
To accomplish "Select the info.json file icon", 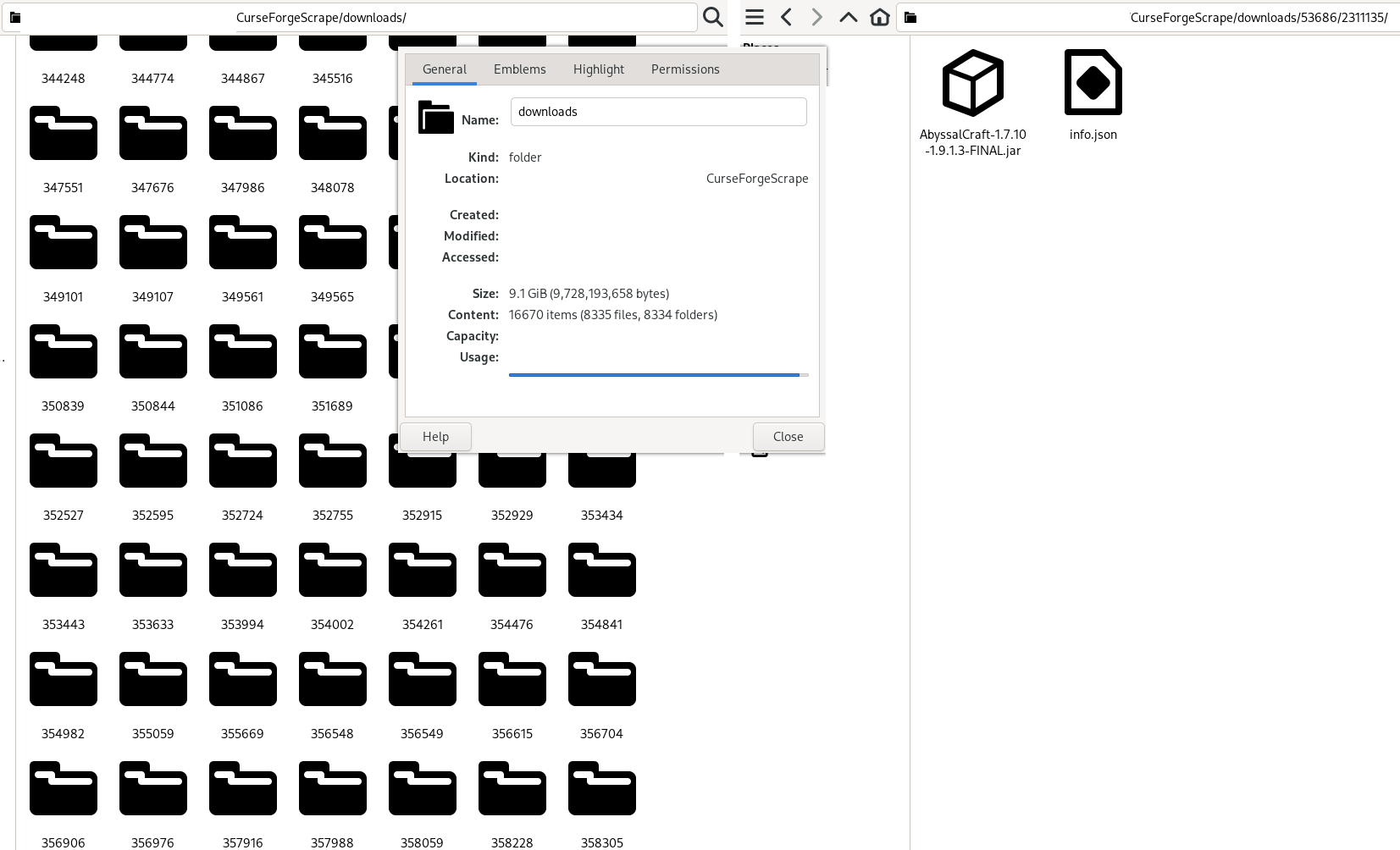I will pyautogui.click(x=1093, y=82).
